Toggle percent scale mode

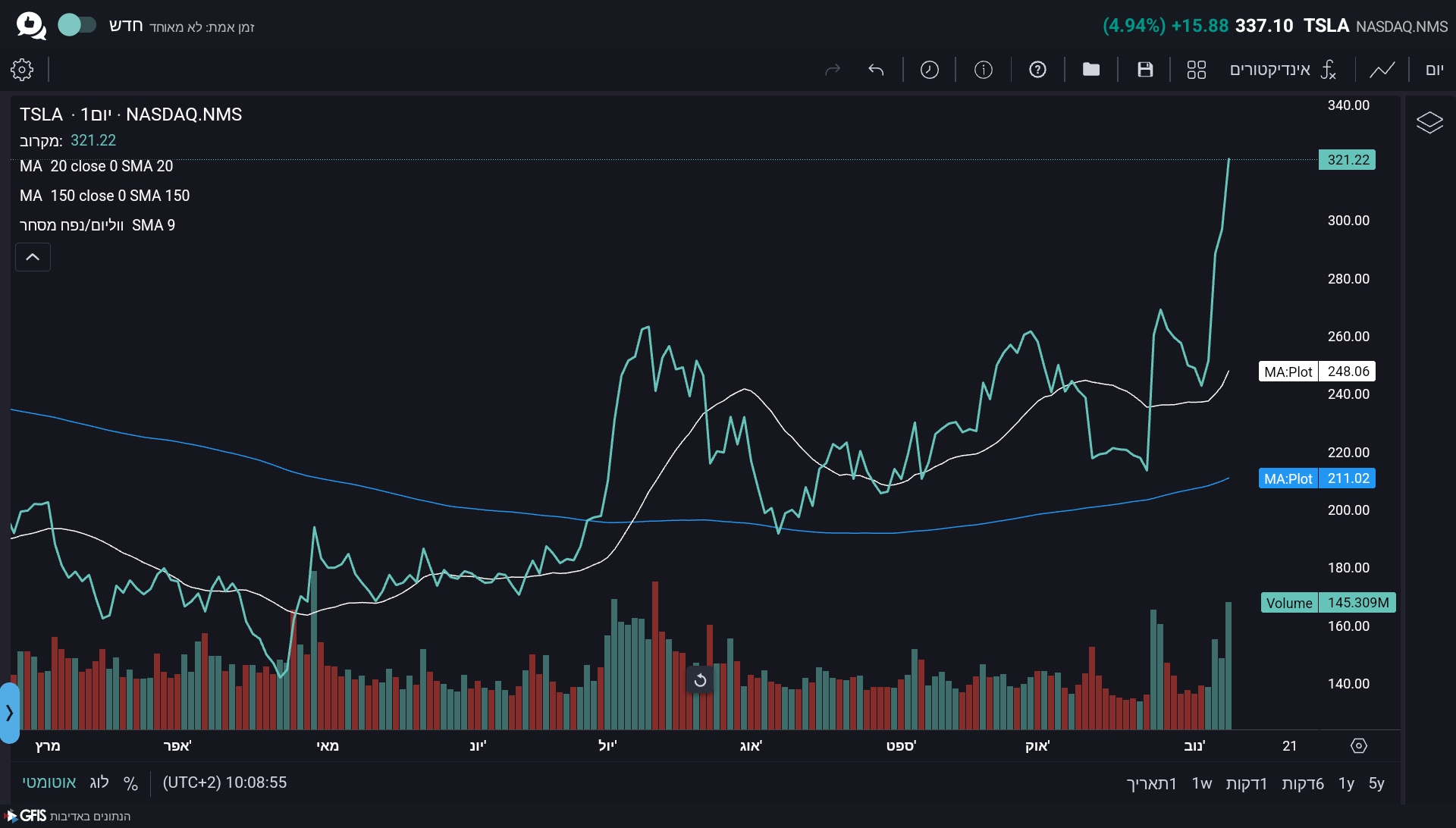(130, 783)
